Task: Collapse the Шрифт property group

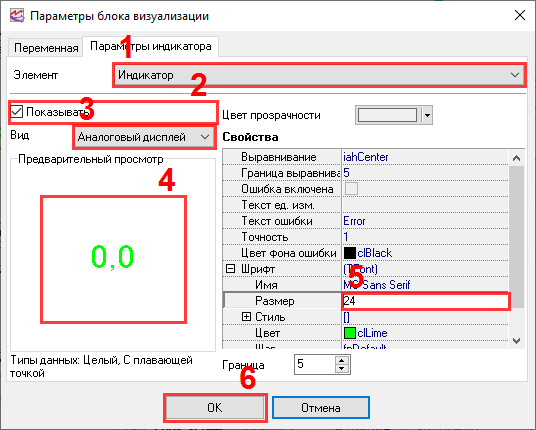Action: (x=231, y=269)
